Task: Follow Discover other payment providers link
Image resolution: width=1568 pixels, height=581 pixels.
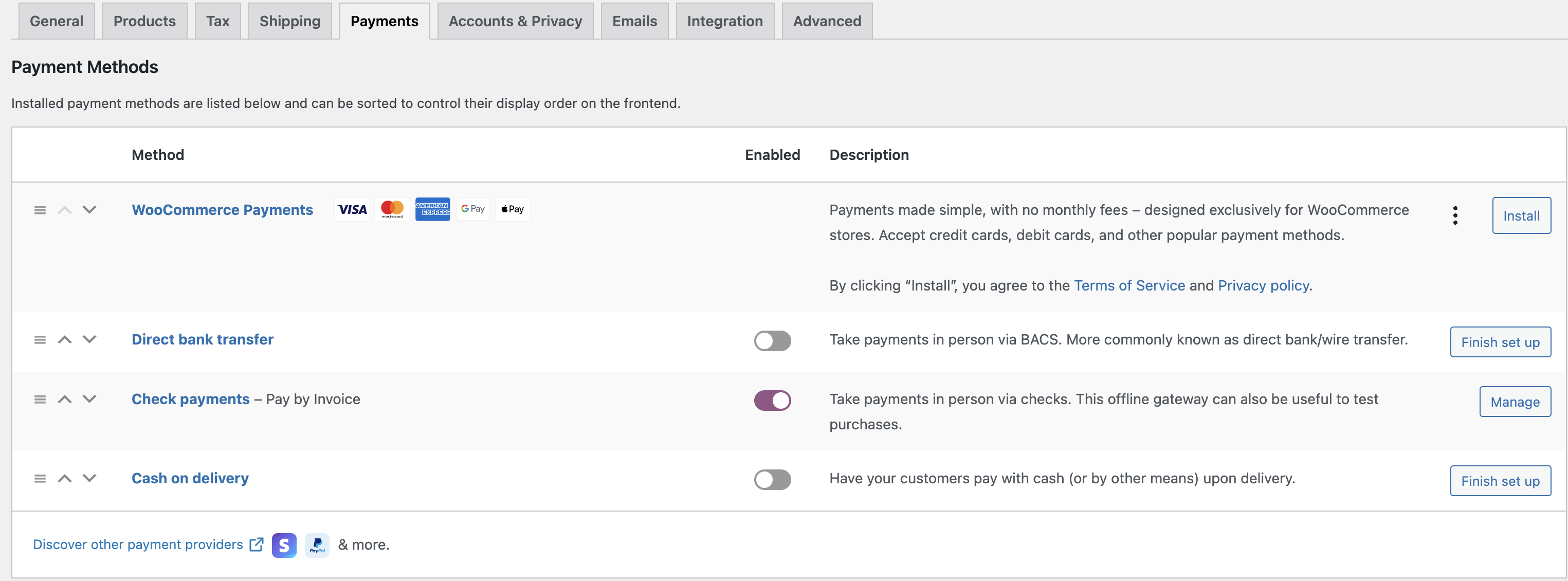Action: point(138,544)
